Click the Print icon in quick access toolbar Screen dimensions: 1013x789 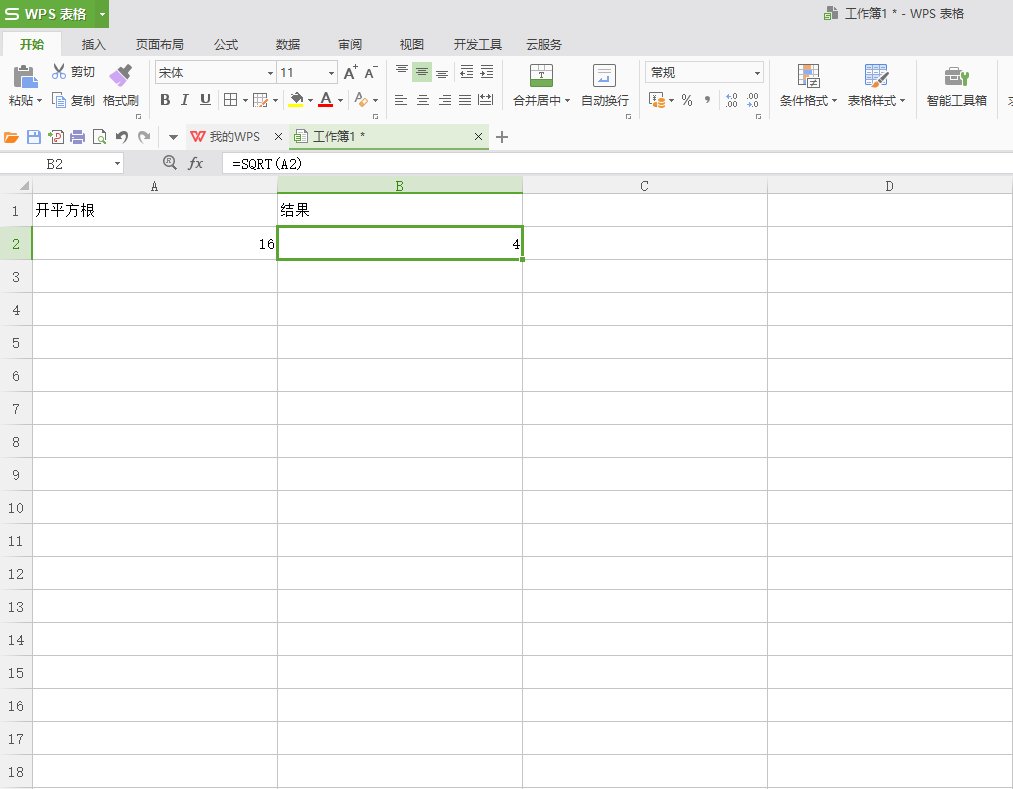coord(77,137)
